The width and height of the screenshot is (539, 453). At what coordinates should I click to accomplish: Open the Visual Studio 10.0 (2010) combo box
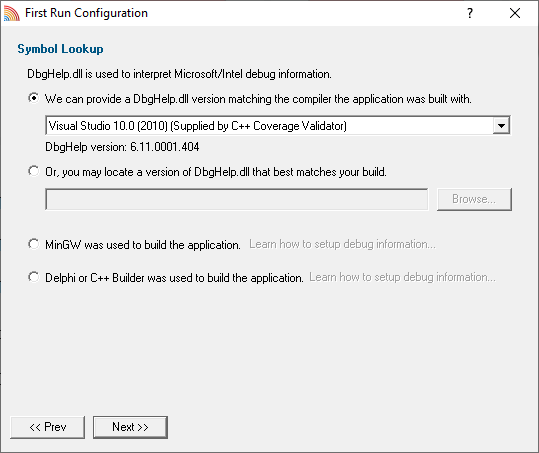tap(278, 125)
